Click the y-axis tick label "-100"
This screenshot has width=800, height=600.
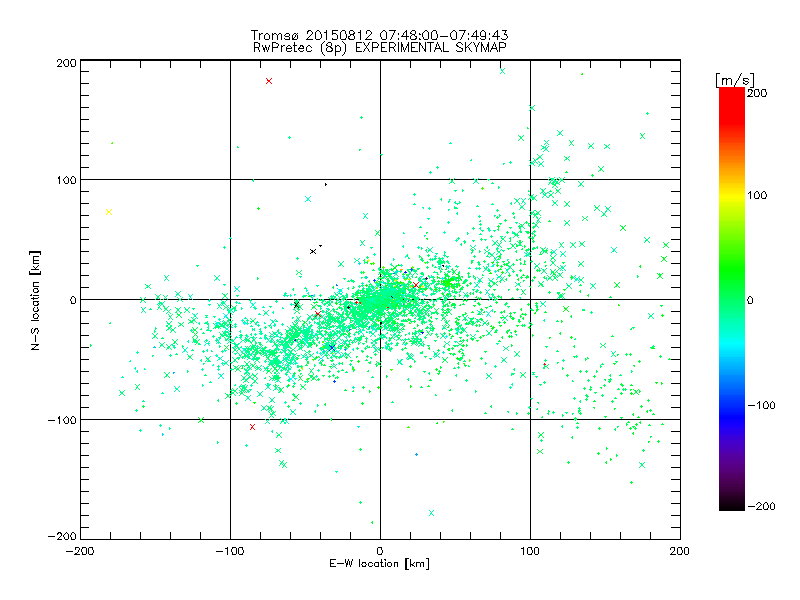point(62,420)
